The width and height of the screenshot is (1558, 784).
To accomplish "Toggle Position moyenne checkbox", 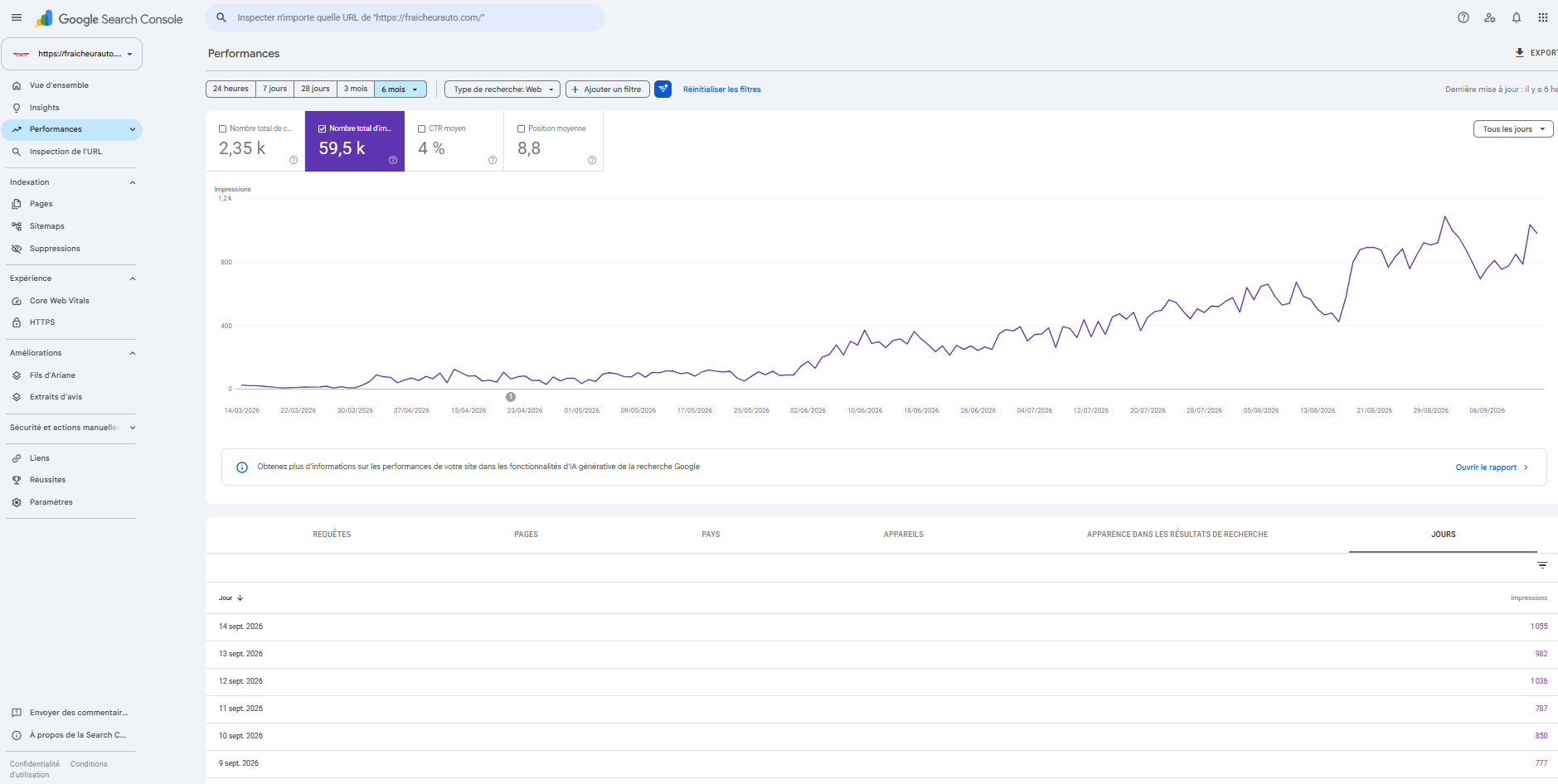I will click(x=522, y=128).
